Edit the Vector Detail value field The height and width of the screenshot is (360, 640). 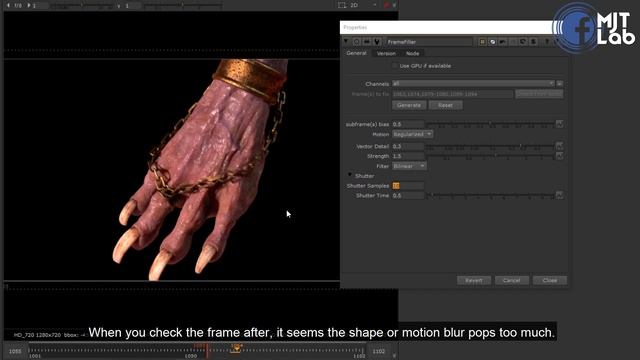(408, 146)
